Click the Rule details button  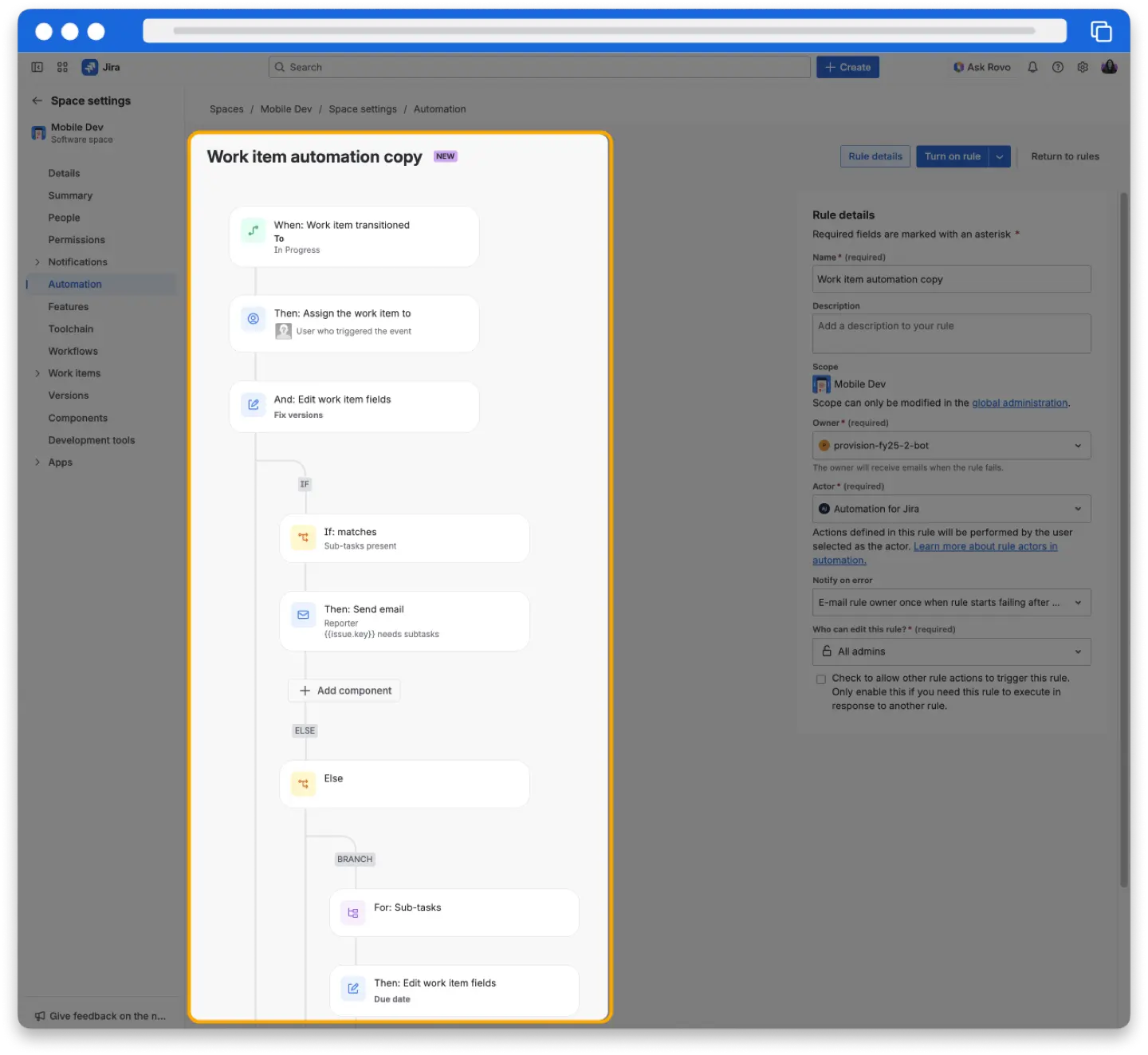click(875, 156)
